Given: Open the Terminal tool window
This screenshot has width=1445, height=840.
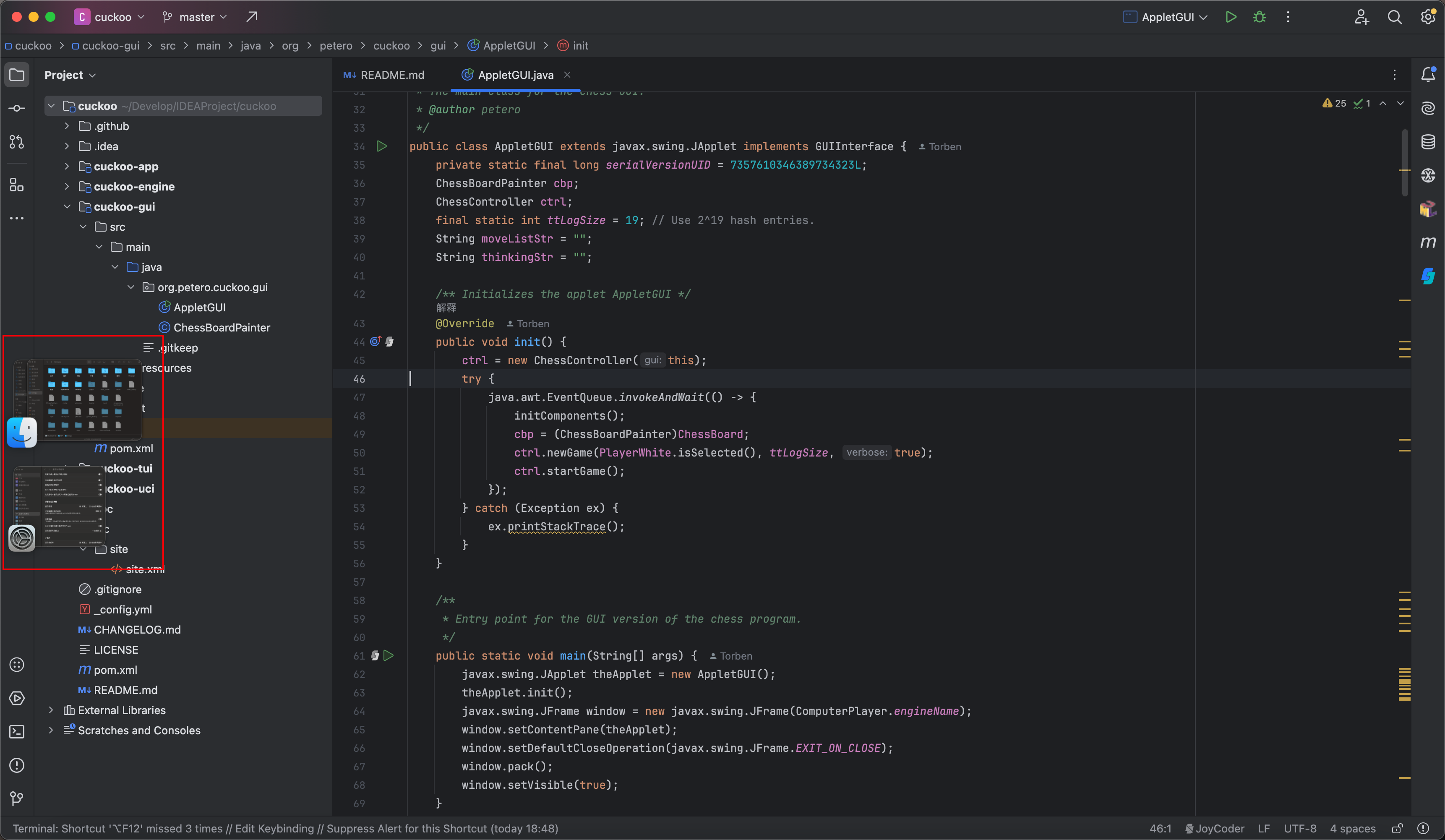Looking at the screenshot, I should point(17,732).
